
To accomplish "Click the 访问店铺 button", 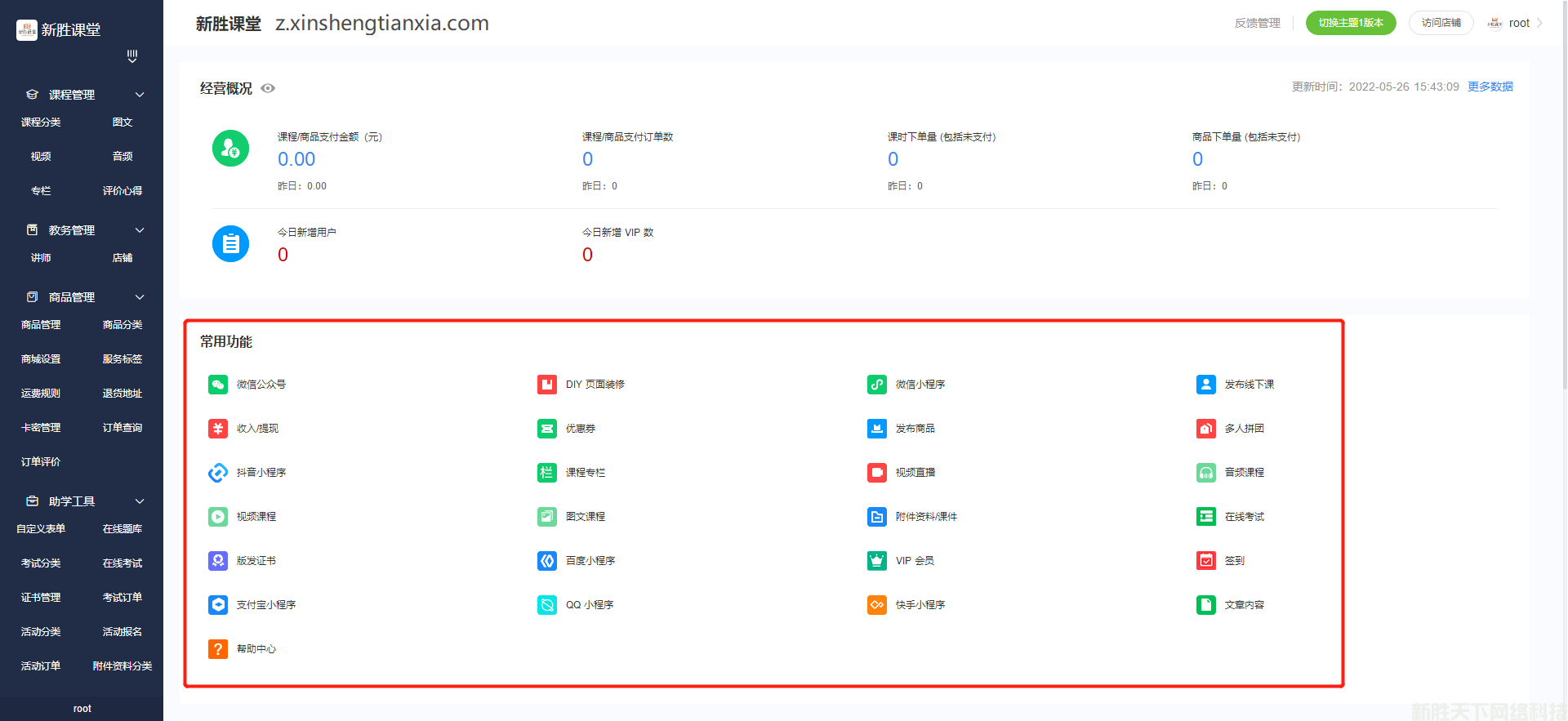I will pos(1441,23).
